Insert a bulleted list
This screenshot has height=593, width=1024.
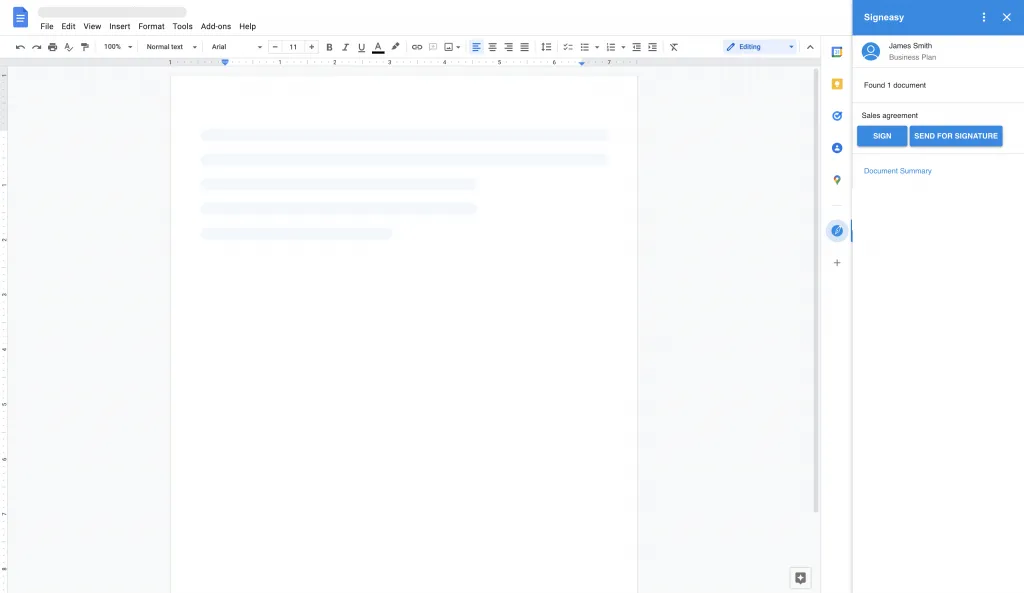click(x=584, y=47)
